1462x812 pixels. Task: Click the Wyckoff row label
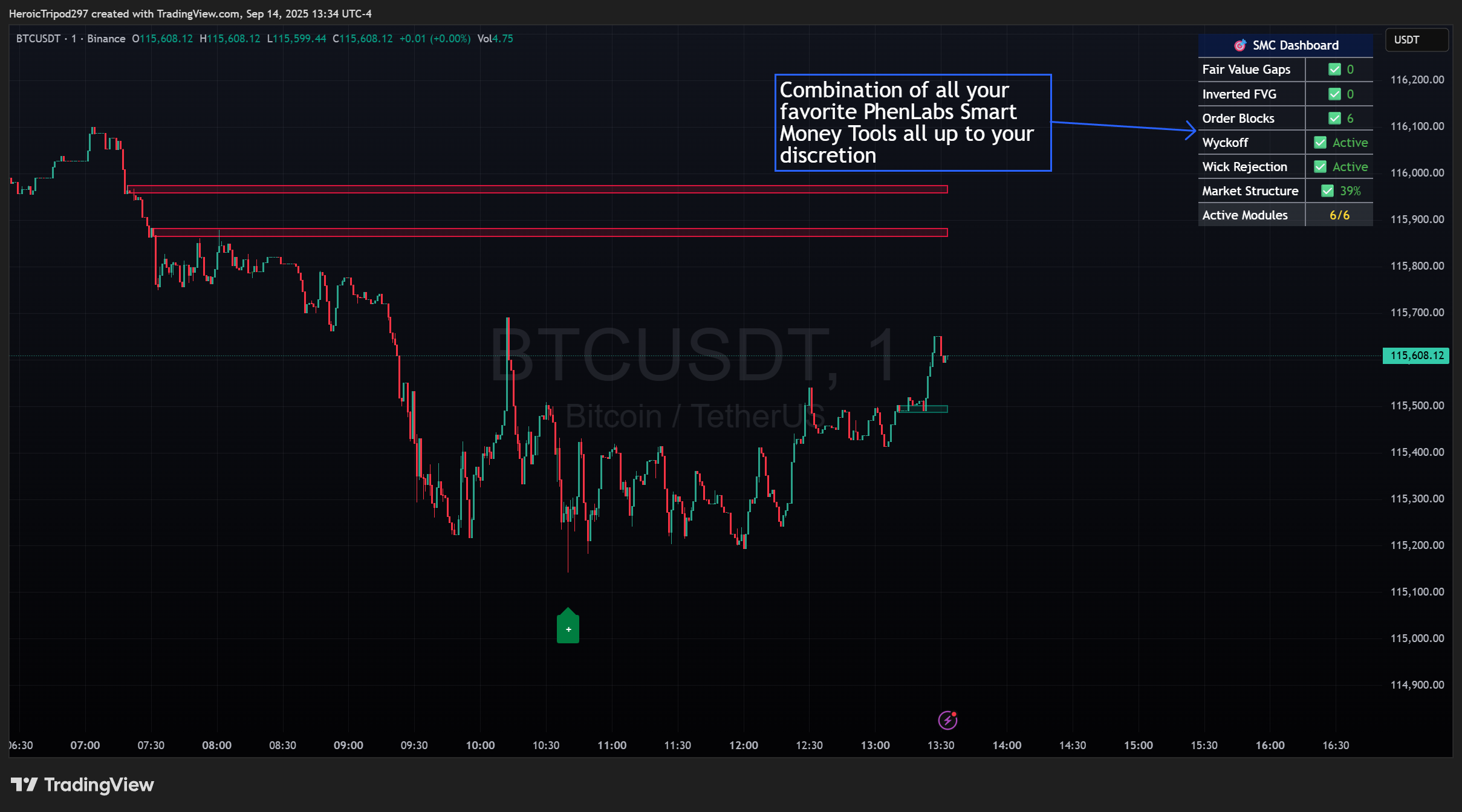[1225, 142]
